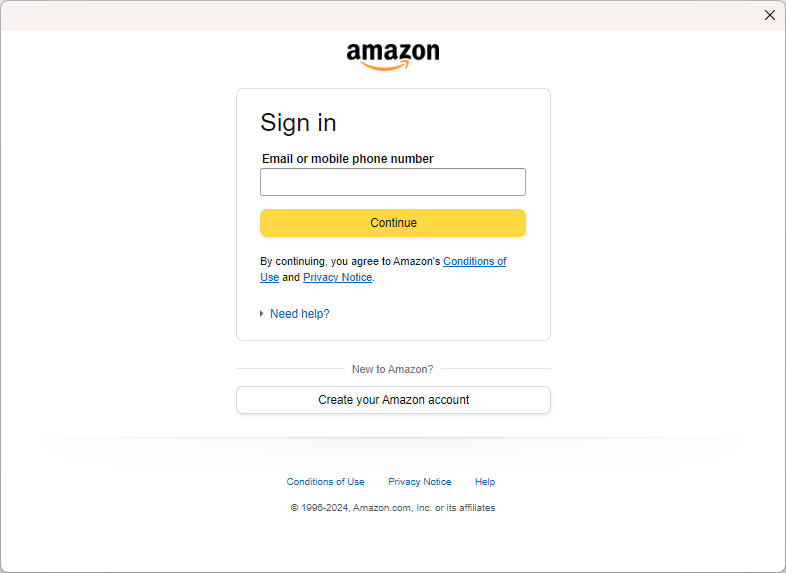Open the footer Conditions of Use link
This screenshot has width=786, height=573.
click(x=325, y=482)
